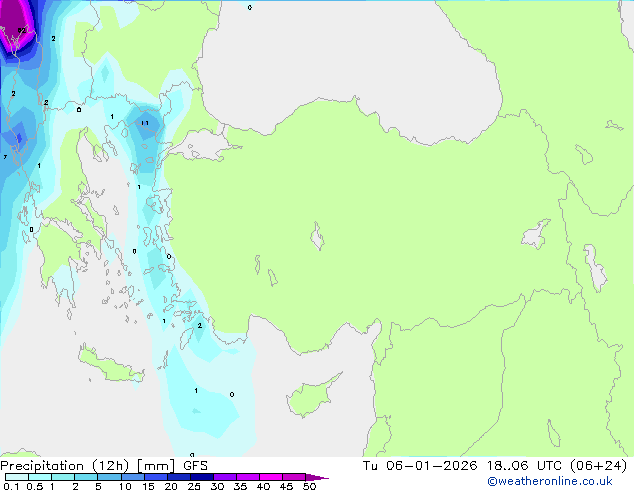
Task: Click the 'Precipitation (12h)' title text
Action: (x=65, y=466)
